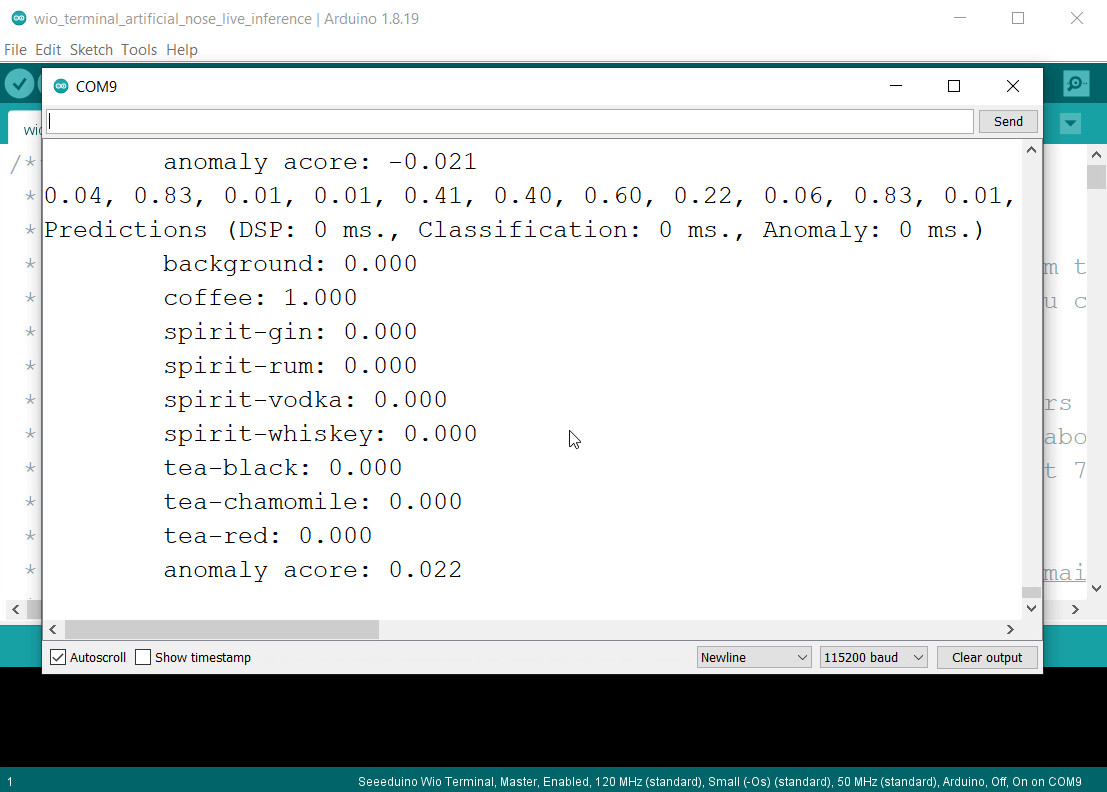Focus the serial message input field
This screenshot has height=792, width=1107.
pyautogui.click(x=509, y=121)
